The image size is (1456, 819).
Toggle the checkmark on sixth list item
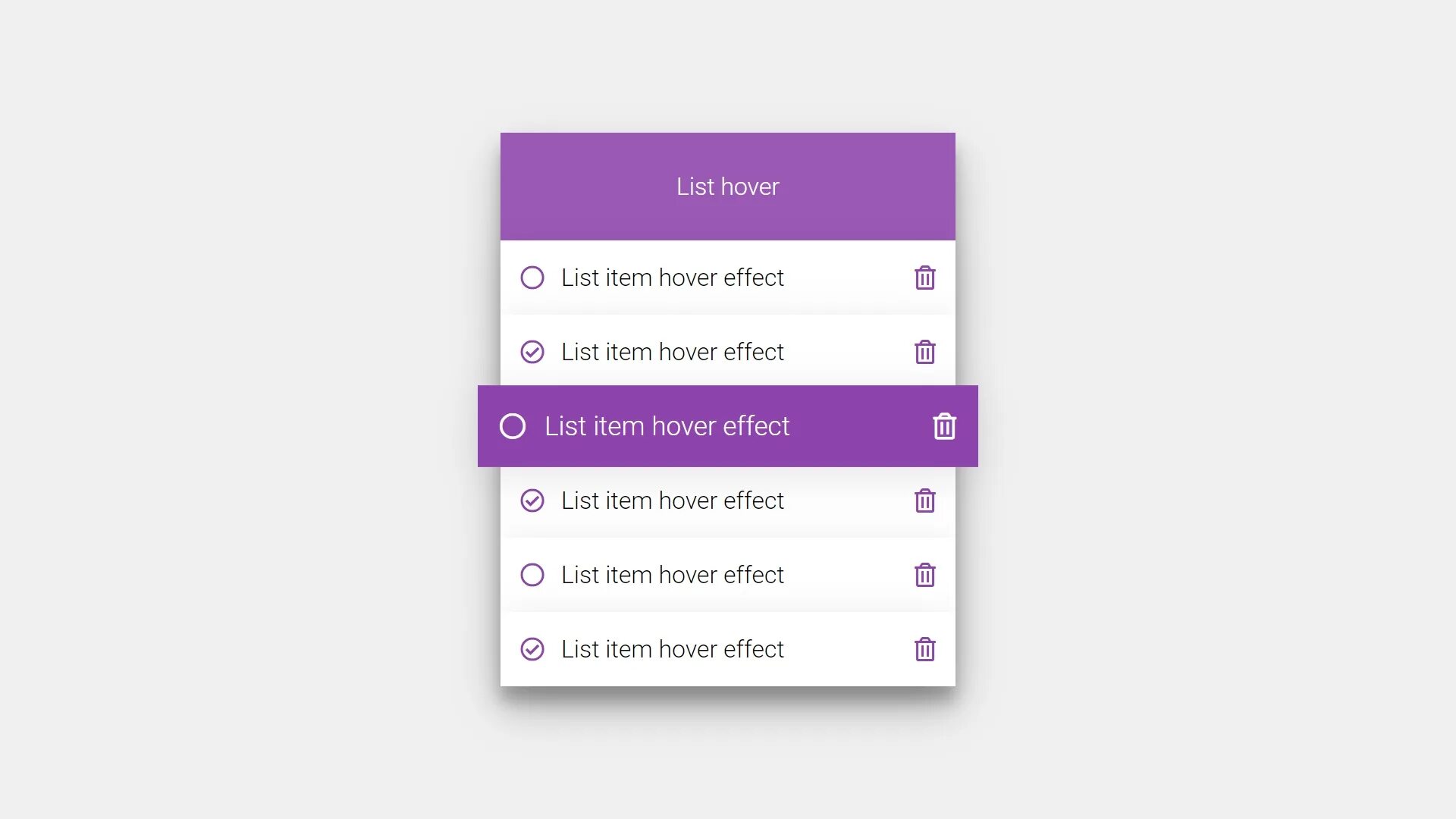(x=531, y=648)
